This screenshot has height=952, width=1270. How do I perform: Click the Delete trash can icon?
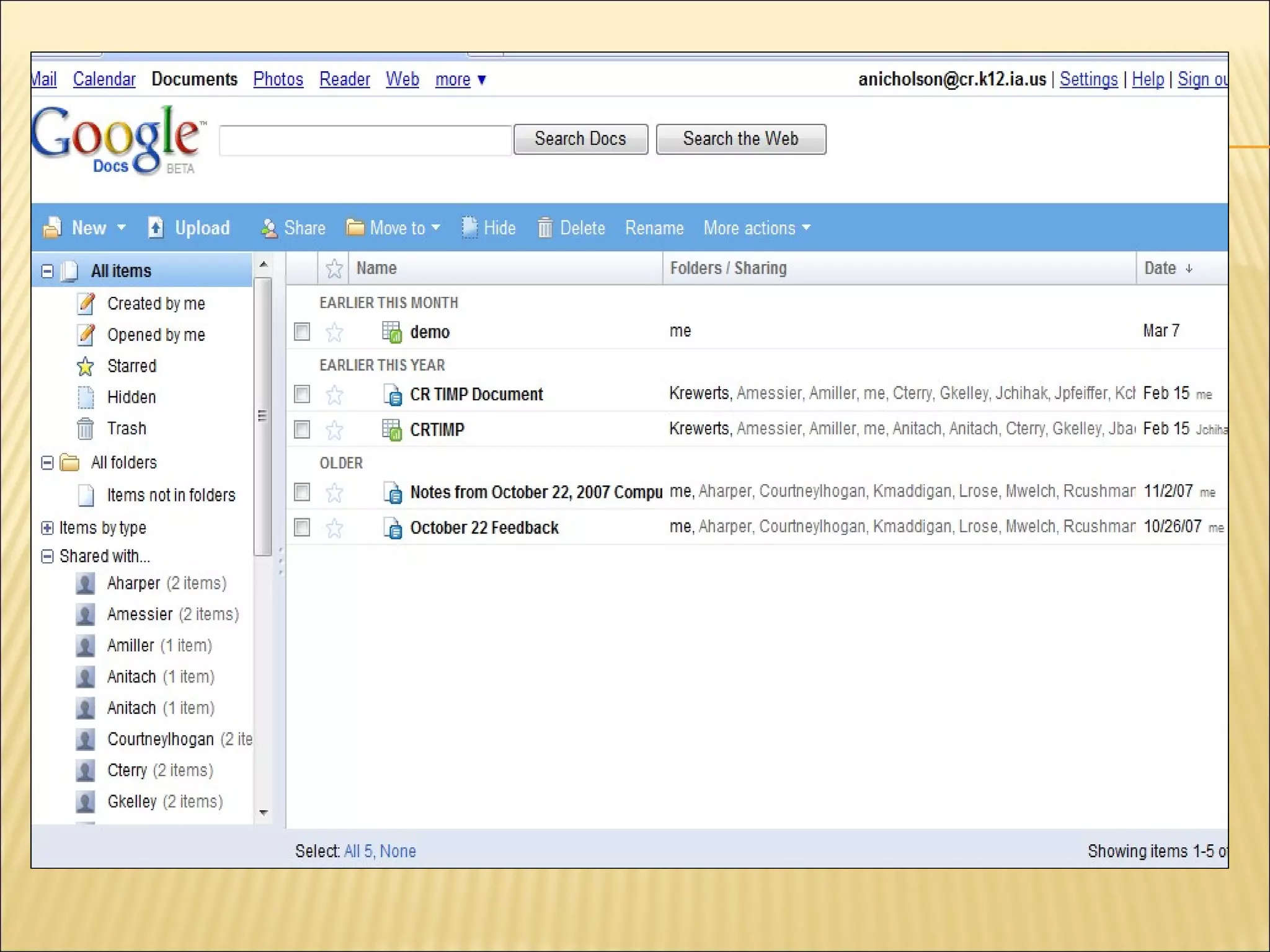click(x=544, y=228)
